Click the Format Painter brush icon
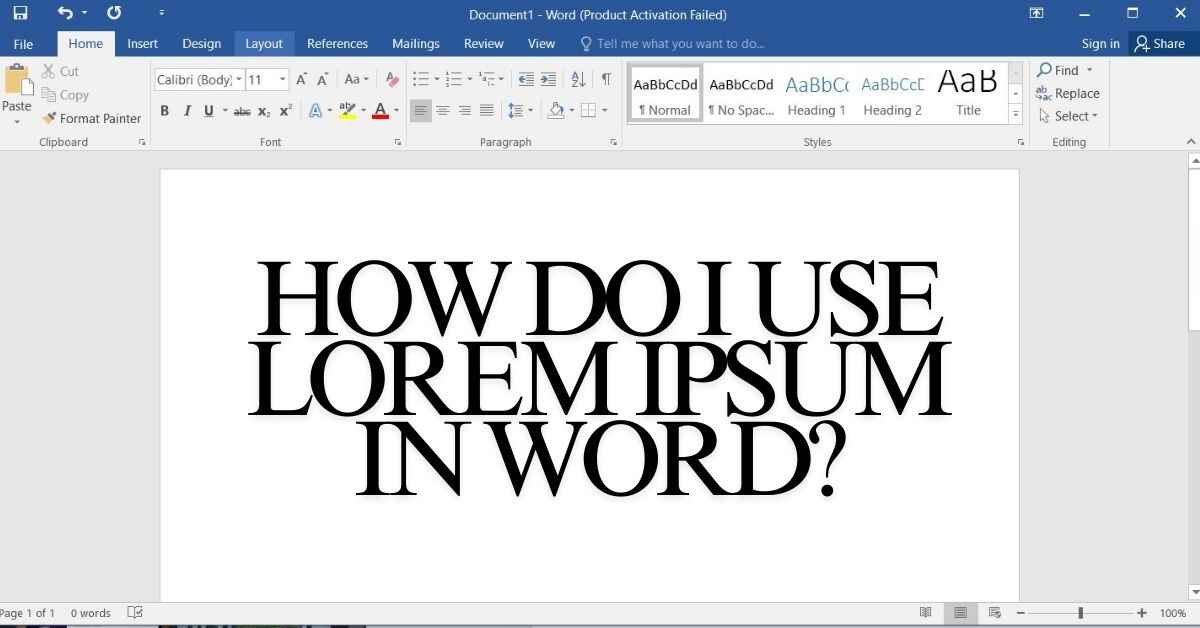The width and height of the screenshot is (1200, 628). pos(49,118)
